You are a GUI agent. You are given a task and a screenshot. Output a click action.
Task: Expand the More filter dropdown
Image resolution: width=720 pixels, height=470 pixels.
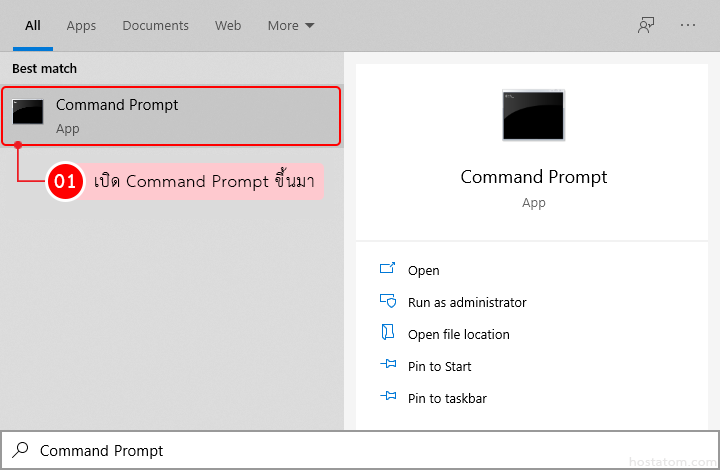click(291, 25)
